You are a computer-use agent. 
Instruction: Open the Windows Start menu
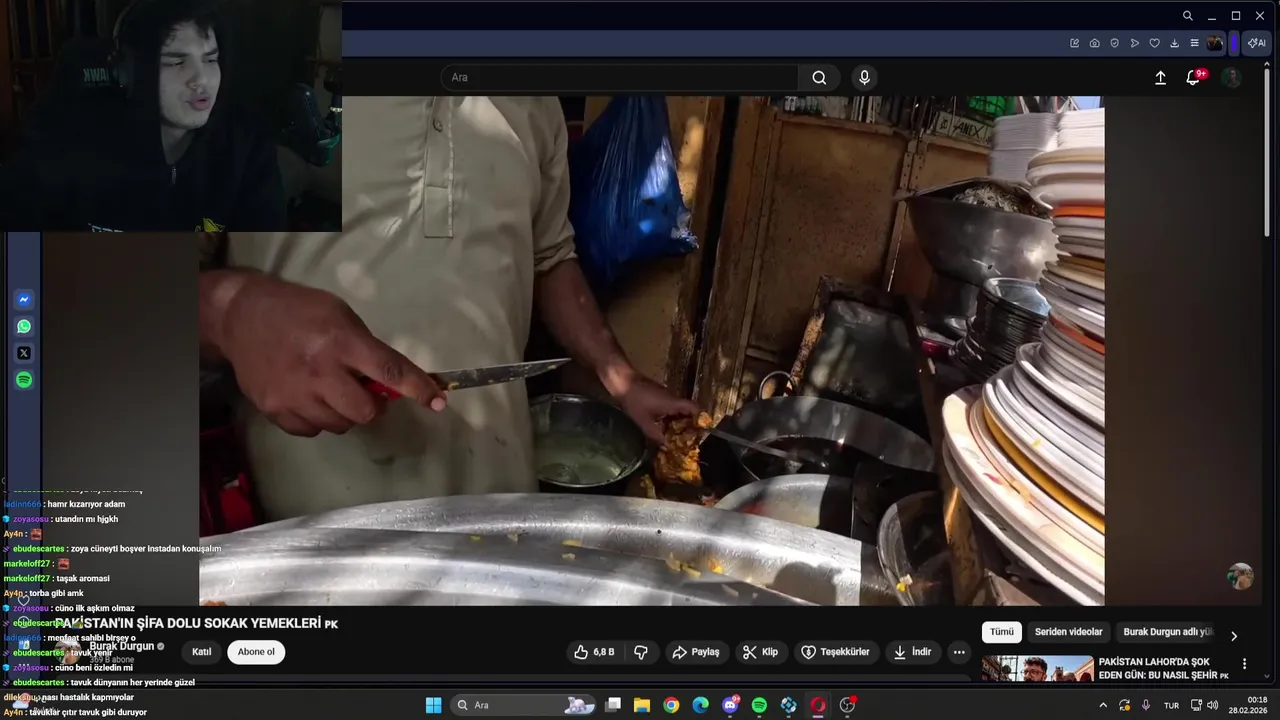(x=434, y=705)
